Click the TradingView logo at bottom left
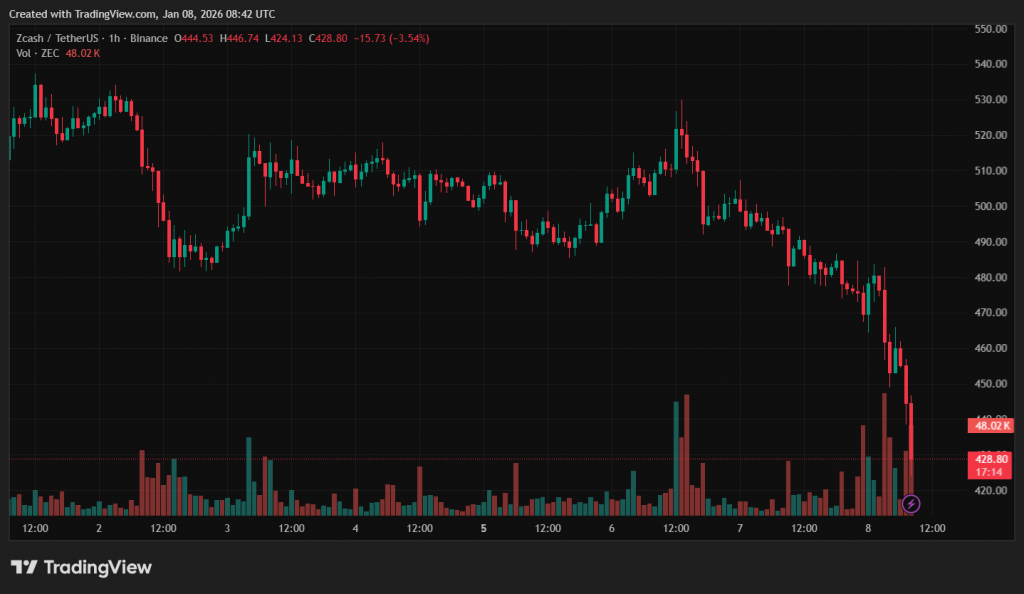The image size is (1024, 594). [x=81, y=567]
